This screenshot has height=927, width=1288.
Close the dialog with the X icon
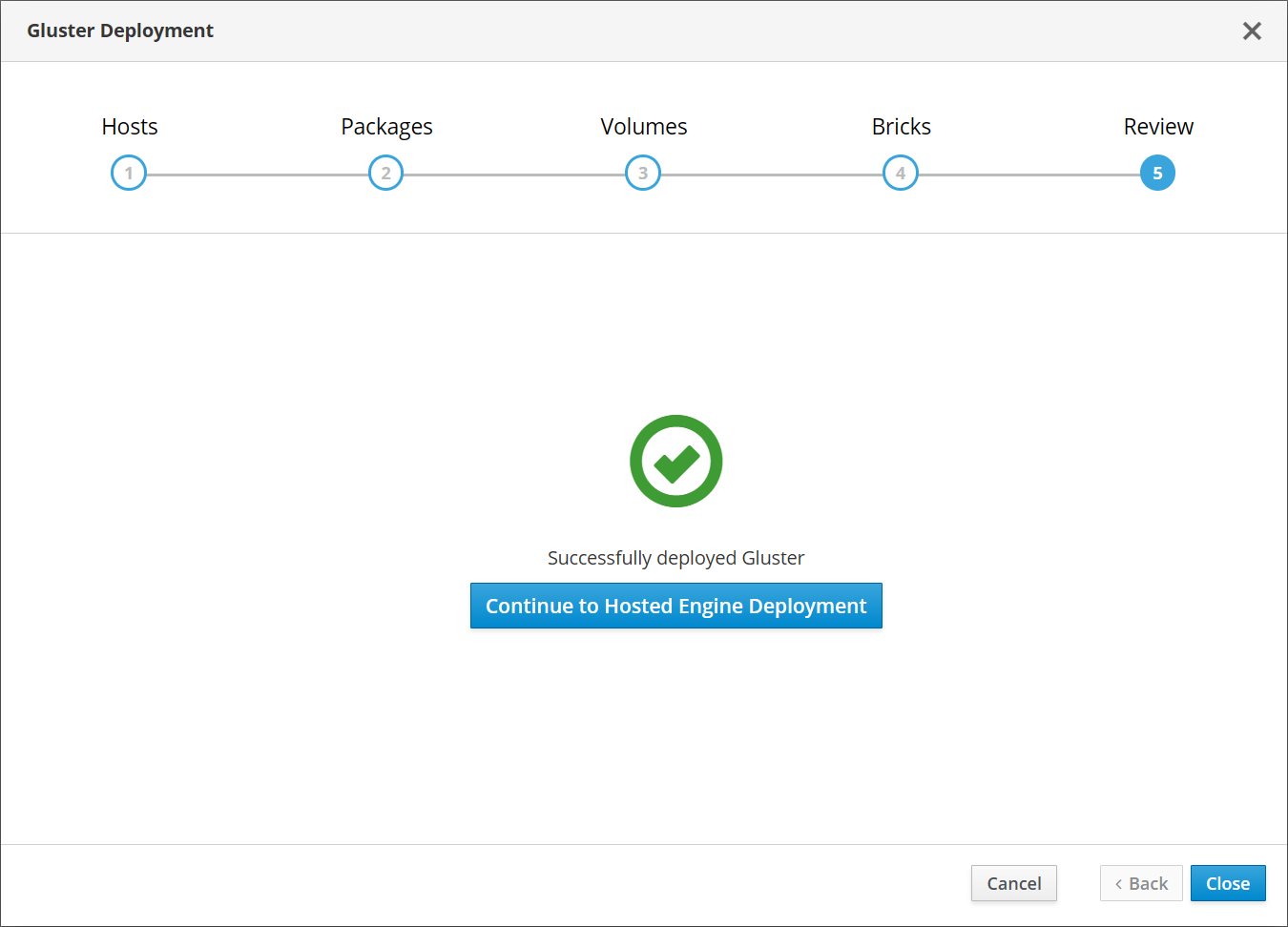pos(1252,31)
